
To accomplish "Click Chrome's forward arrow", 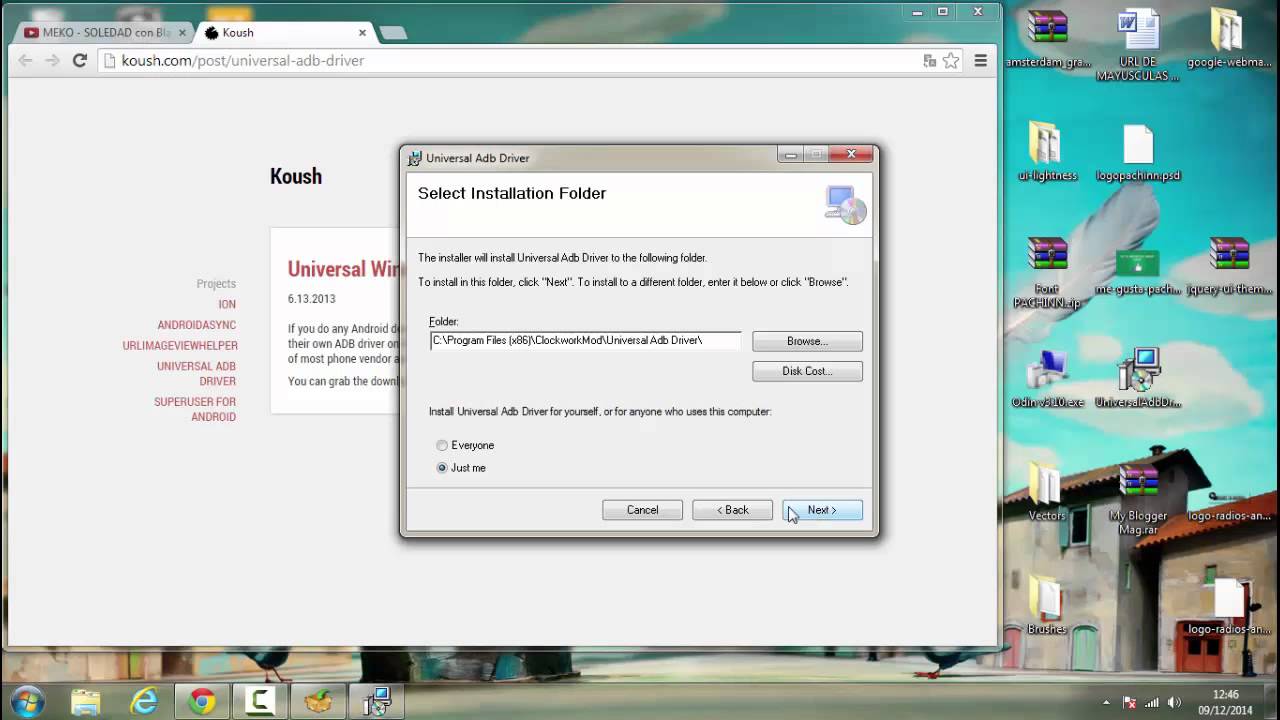I will [52, 61].
